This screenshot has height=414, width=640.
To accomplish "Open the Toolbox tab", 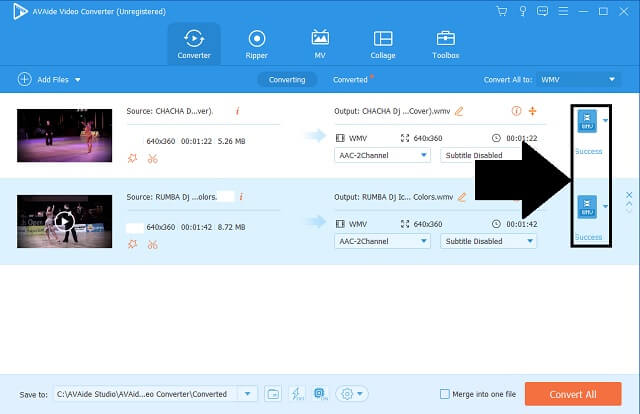I will (445, 44).
